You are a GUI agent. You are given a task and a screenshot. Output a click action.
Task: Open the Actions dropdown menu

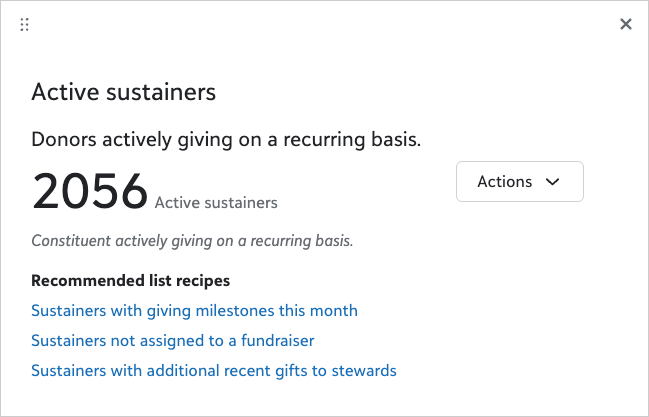[519, 182]
